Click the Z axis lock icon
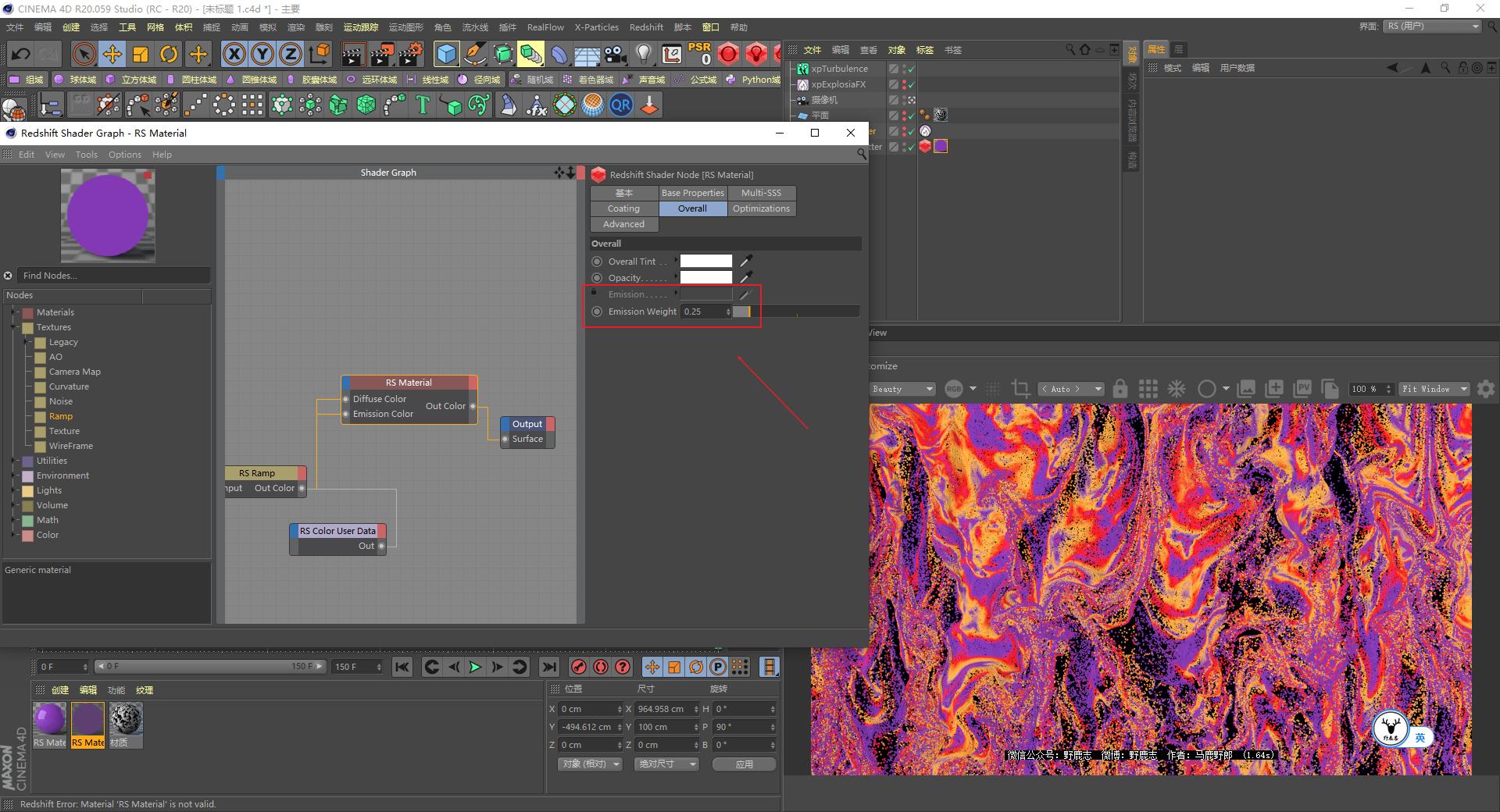 click(x=289, y=54)
